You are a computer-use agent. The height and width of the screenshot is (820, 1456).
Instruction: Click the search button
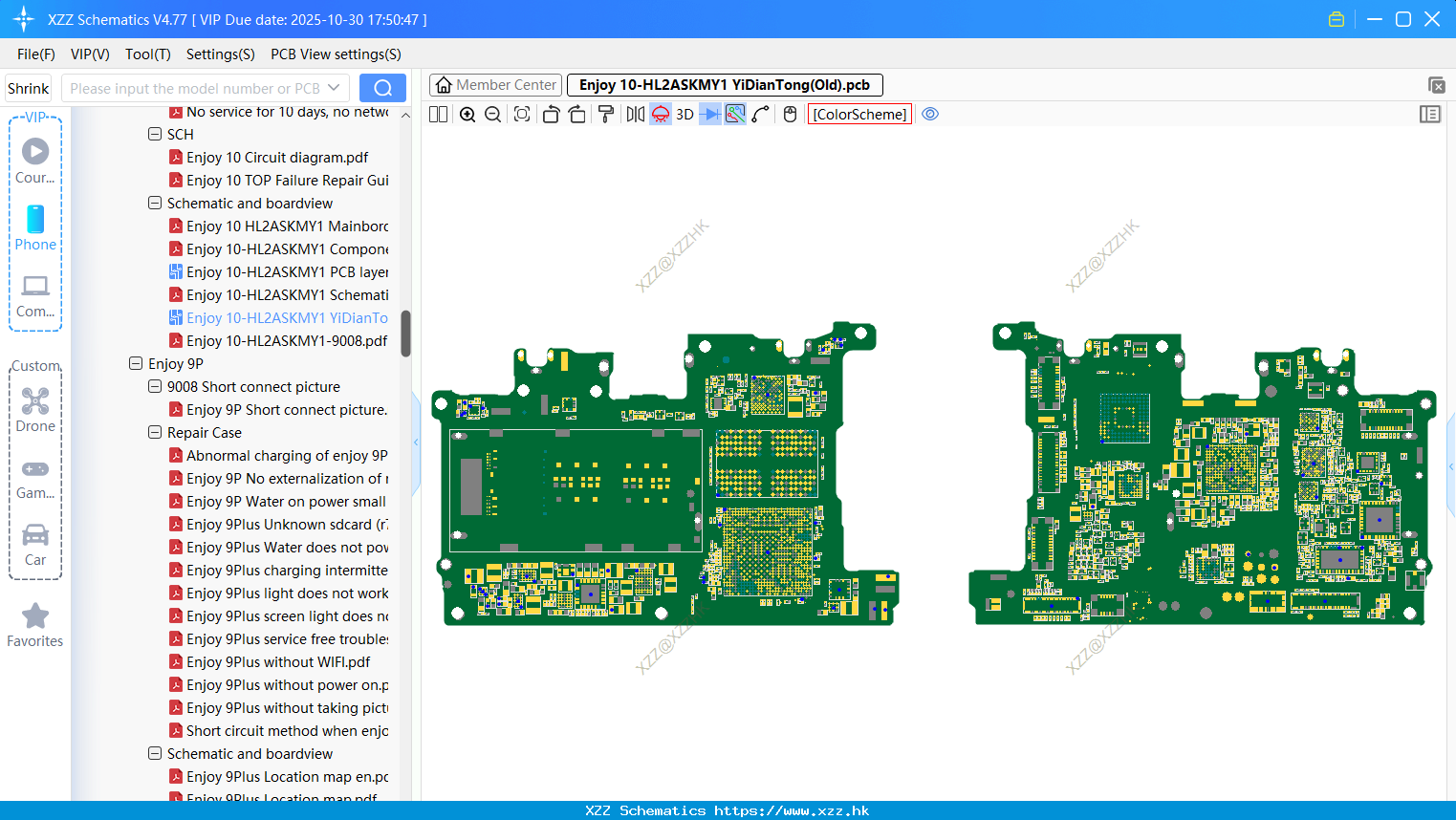[382, 88]
